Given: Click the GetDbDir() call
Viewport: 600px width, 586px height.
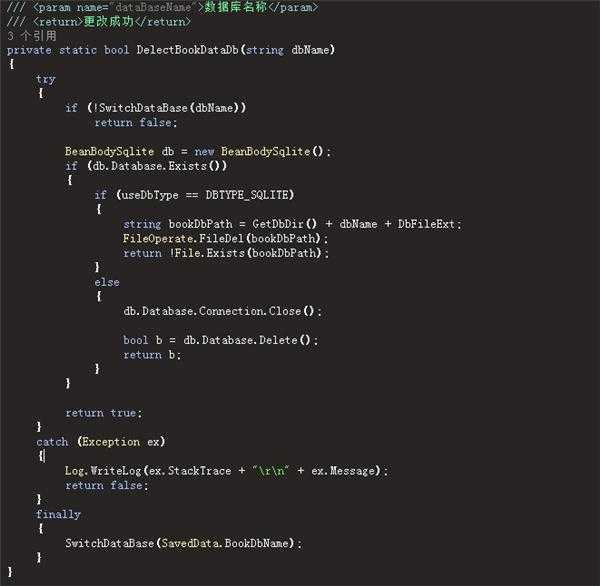Looking at the screenshot, I should coord(284,224).
